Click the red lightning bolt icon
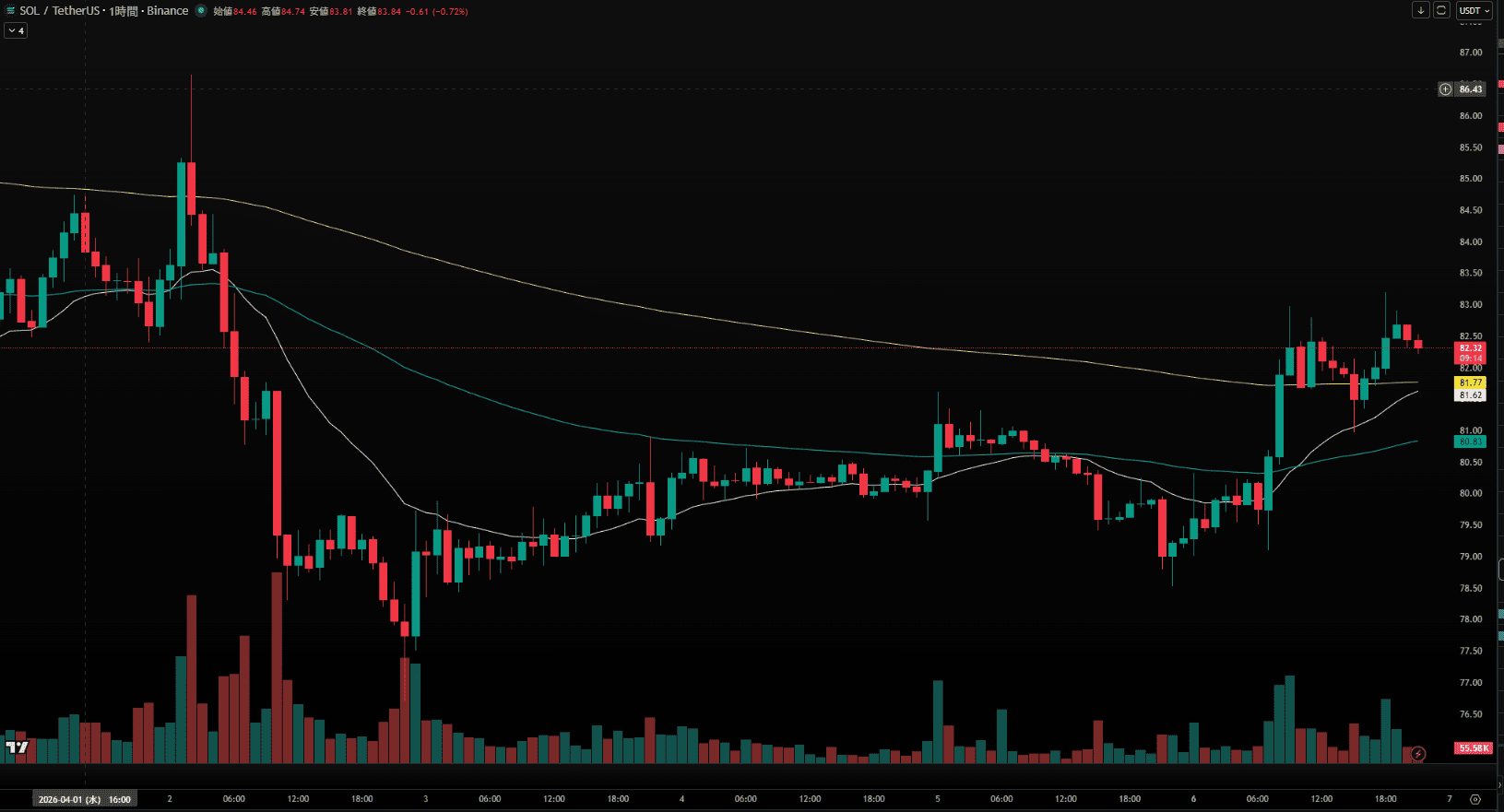This screenshot has height=812, width=1504. [1418, 754]
